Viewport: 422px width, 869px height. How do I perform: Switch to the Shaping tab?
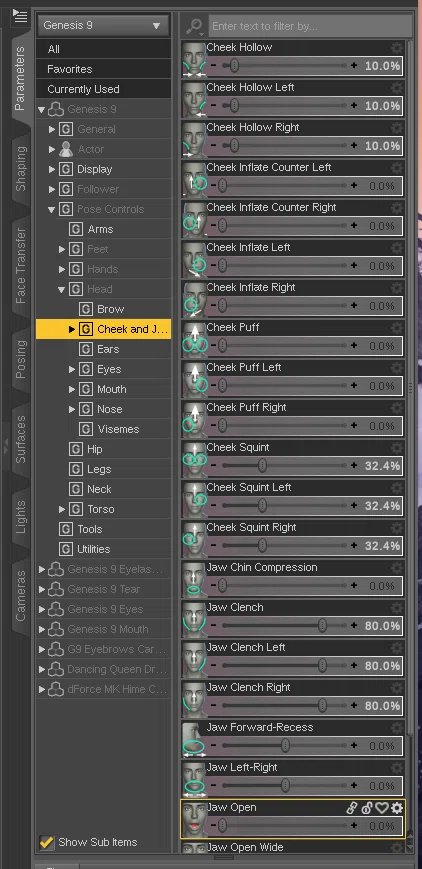(20, 168)
